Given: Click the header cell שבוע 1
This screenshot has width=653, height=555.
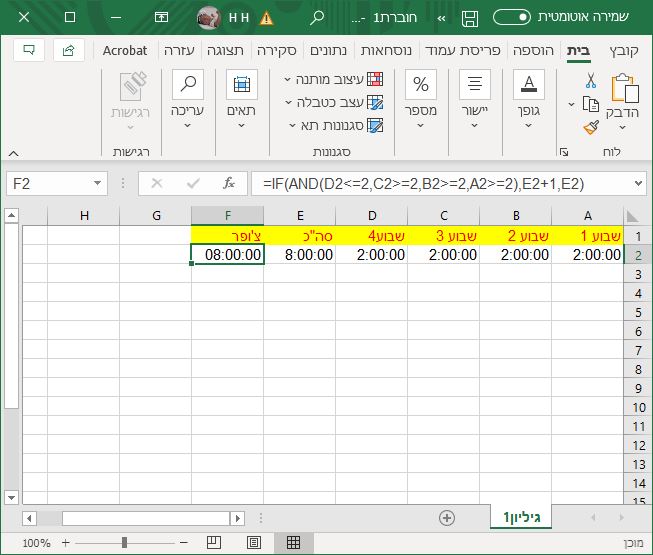Looking at the screenshot, I should click(588, 236).
